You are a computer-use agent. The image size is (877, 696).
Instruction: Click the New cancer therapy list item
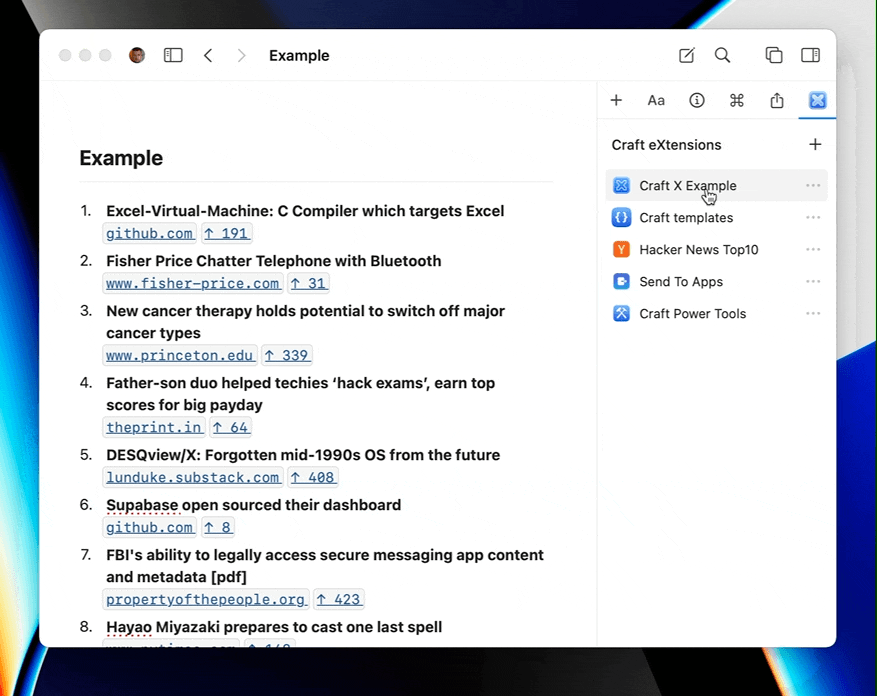click(x=305, y=322)
